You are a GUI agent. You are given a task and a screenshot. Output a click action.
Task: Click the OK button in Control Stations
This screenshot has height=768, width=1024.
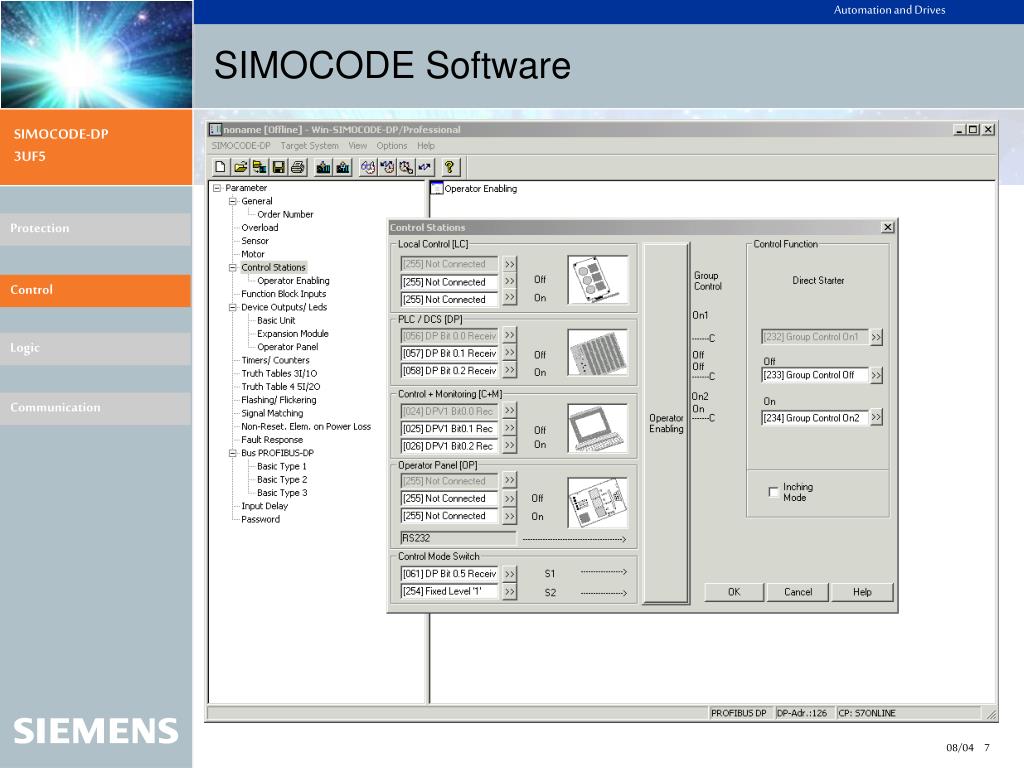[734, 592]
